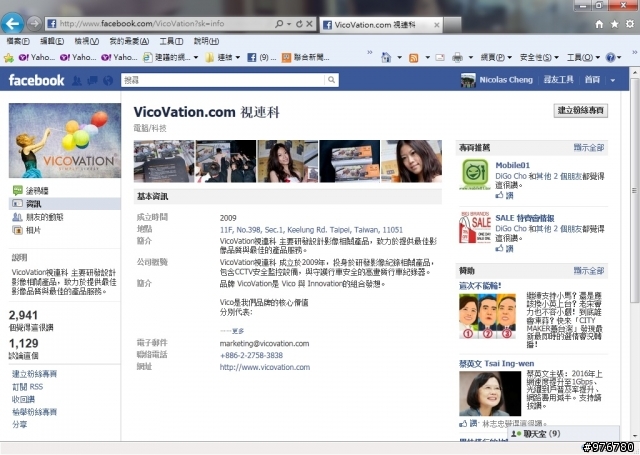This screenshot has width=640, height=455.
Task: Close the VicoVation.com browser tab
Action: point(436,25)
